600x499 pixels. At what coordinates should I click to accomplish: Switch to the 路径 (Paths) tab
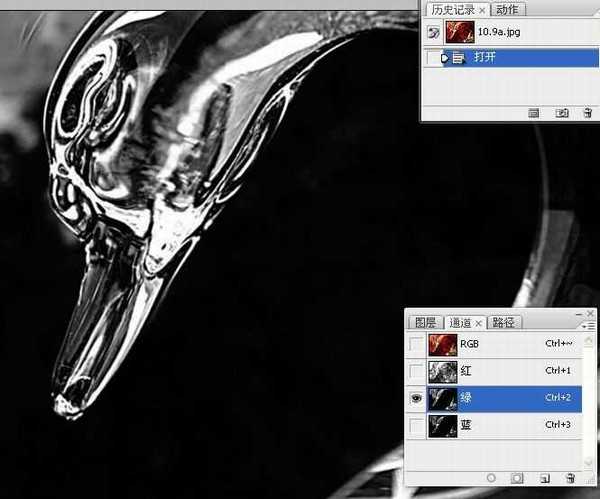tap(505, 322)
